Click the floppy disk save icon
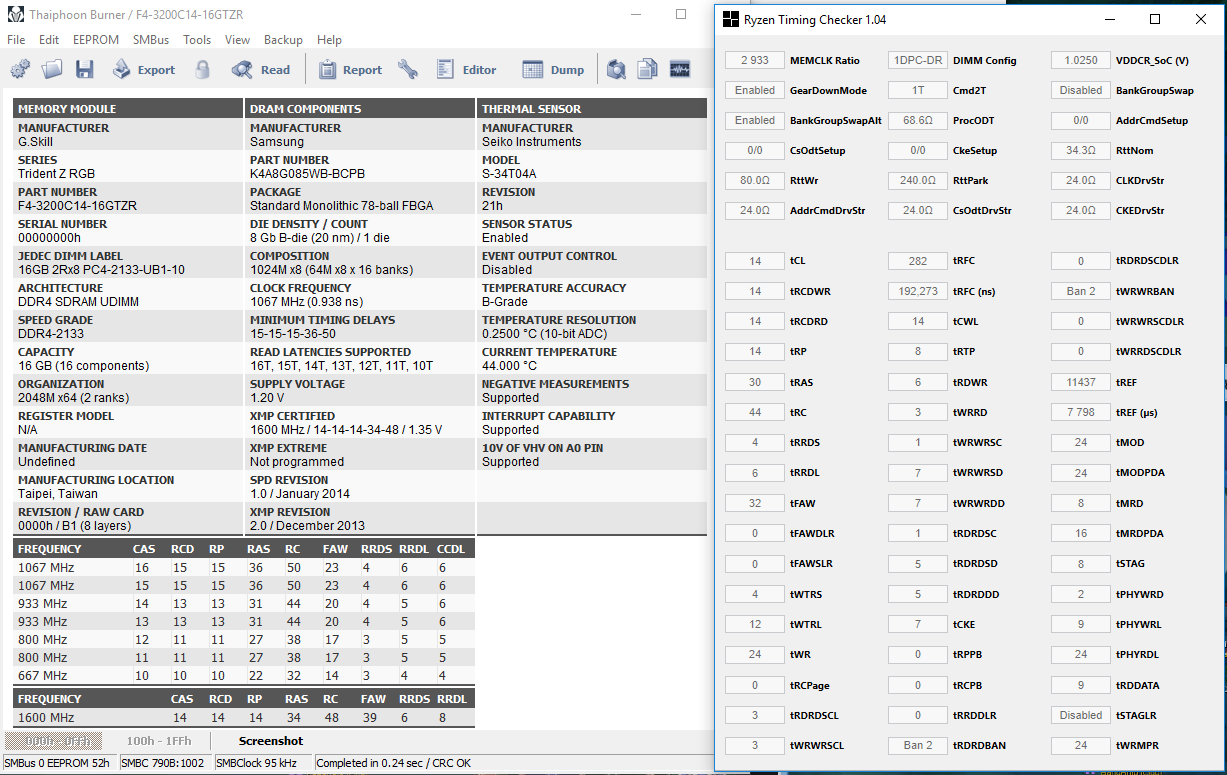1227x775 pixels. click(84, 69)
